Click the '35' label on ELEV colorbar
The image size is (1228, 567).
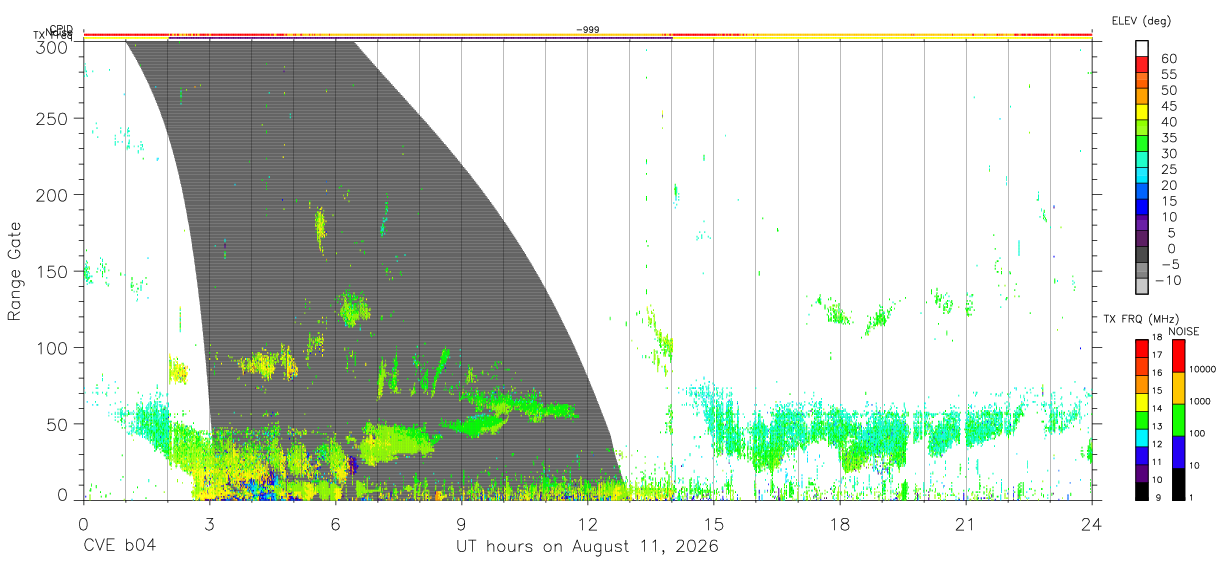(1168, 138)
